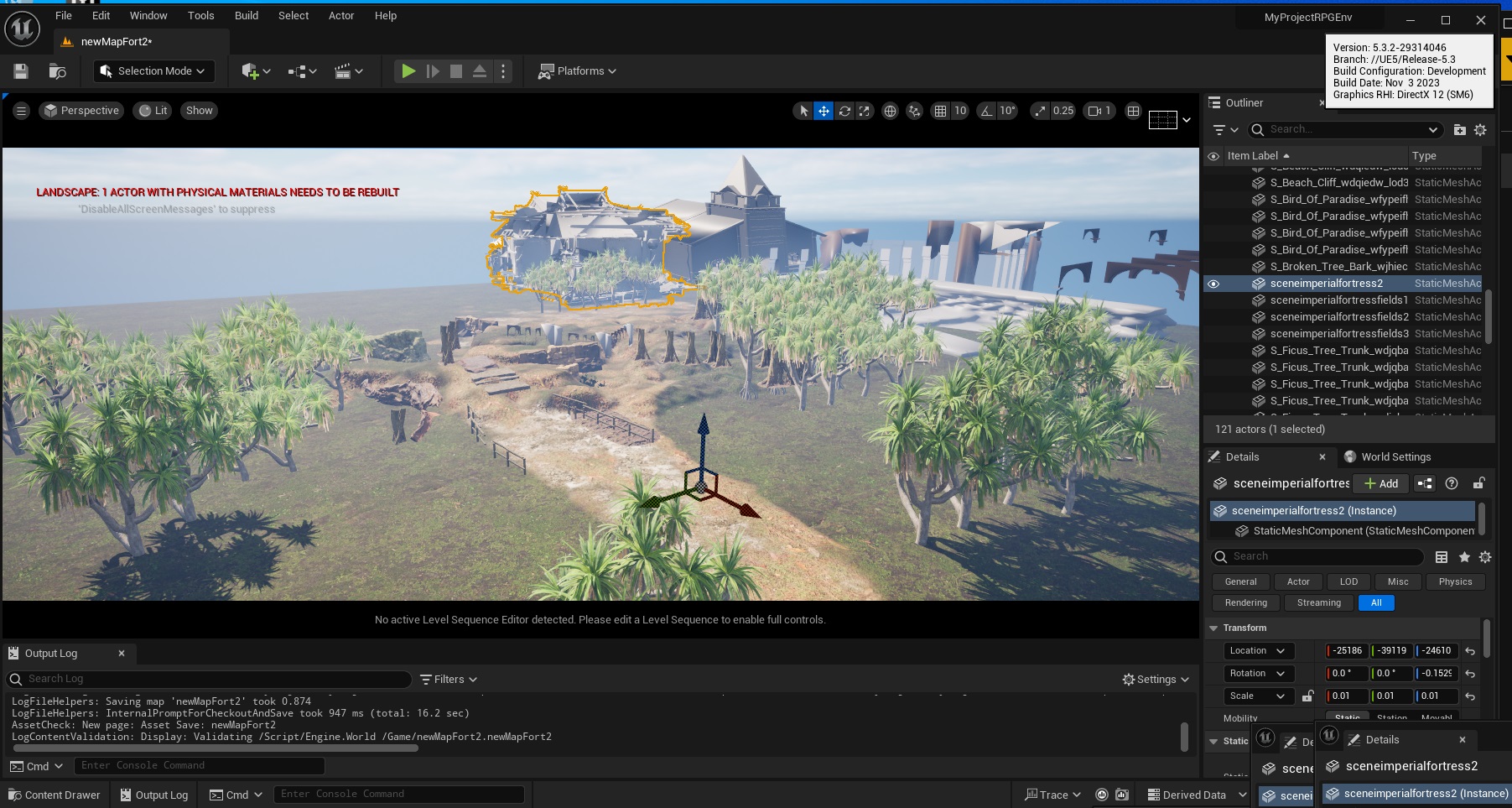Choose the Select objects cursor tool
This screenshot has width=1512, height=808.
tap(803, 111)
